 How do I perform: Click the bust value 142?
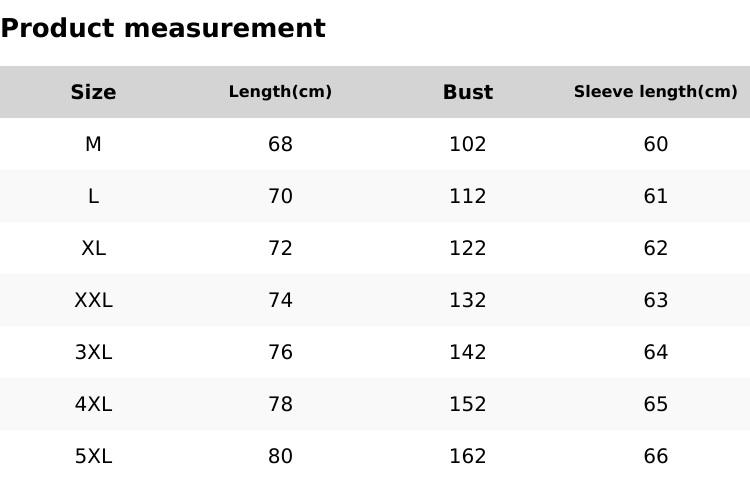468,352
